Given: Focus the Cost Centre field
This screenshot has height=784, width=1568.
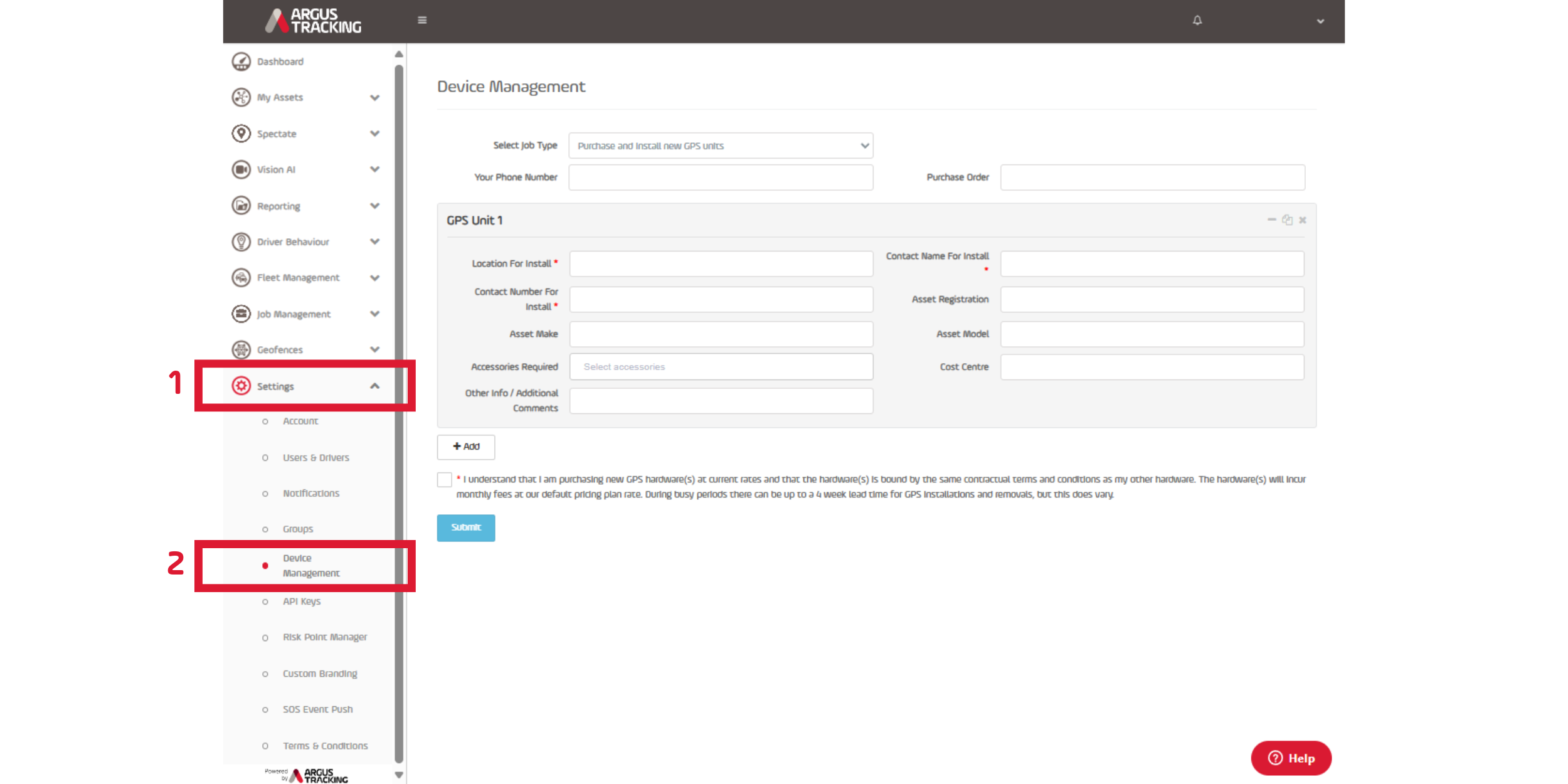Looking at the screenshot, I should [1152, 367].
